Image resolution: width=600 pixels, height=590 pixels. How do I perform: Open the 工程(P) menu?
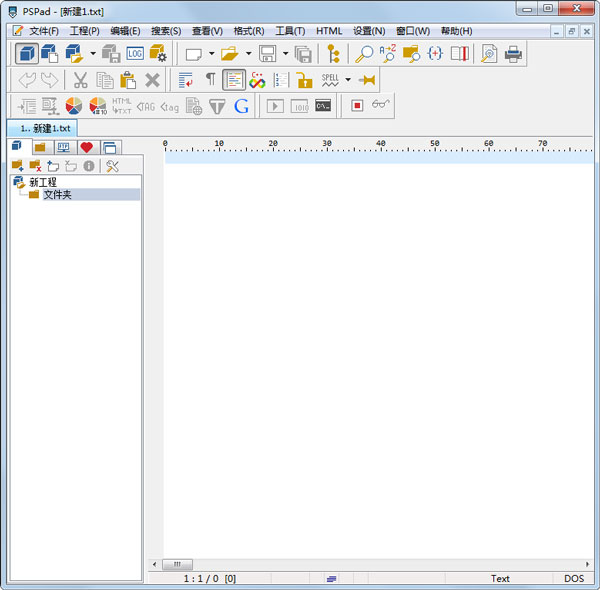[x=85, y=31]
